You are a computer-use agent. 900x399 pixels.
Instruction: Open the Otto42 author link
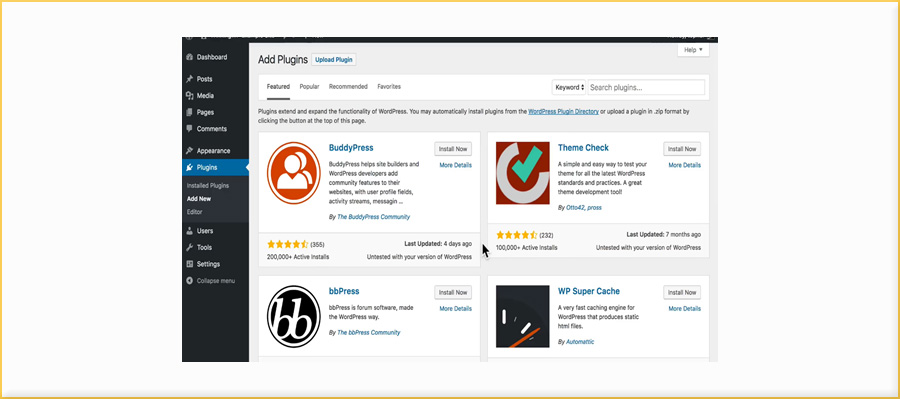click(575, 208)
